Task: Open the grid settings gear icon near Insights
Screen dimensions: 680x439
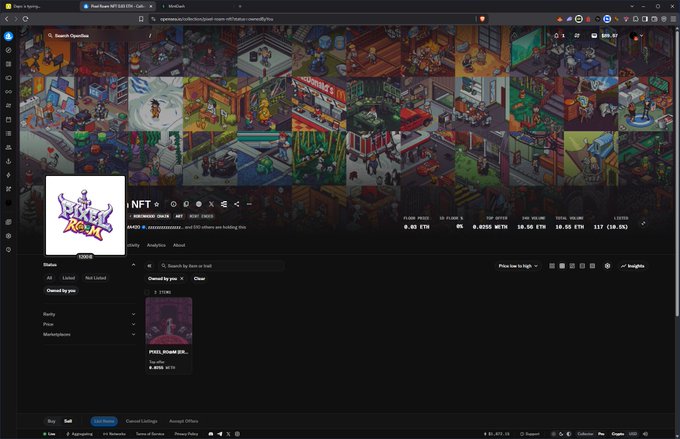Action: [608, 266]
